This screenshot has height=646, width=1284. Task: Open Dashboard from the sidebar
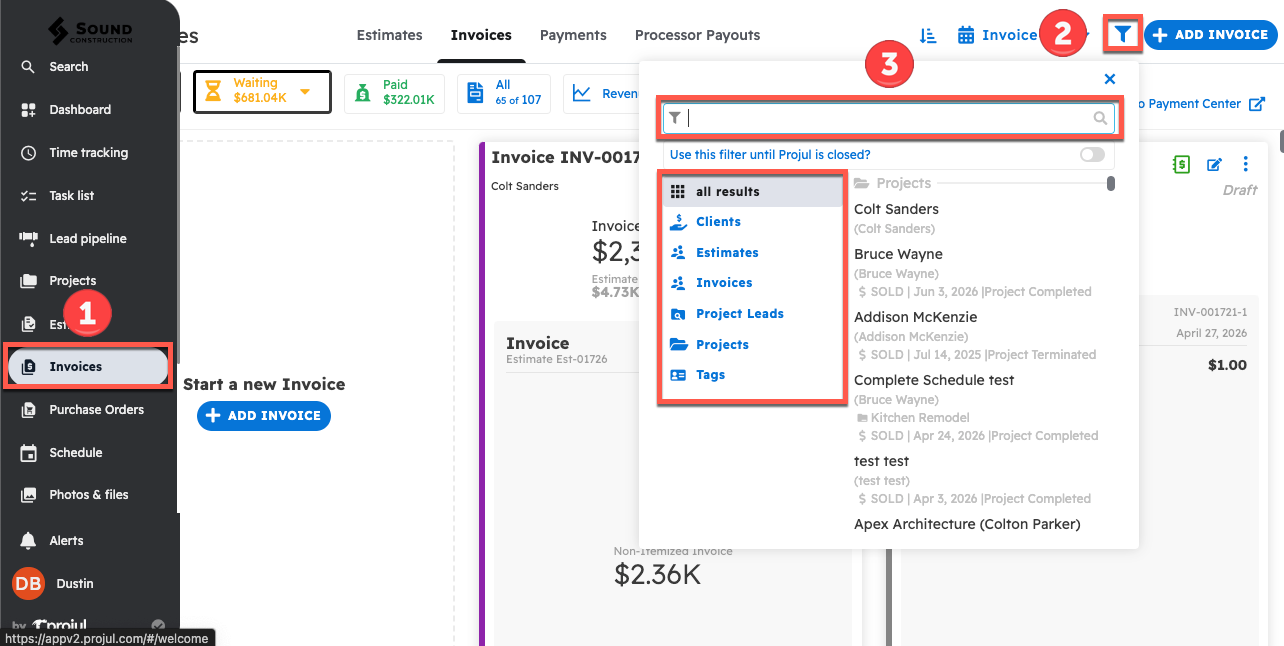80,110
